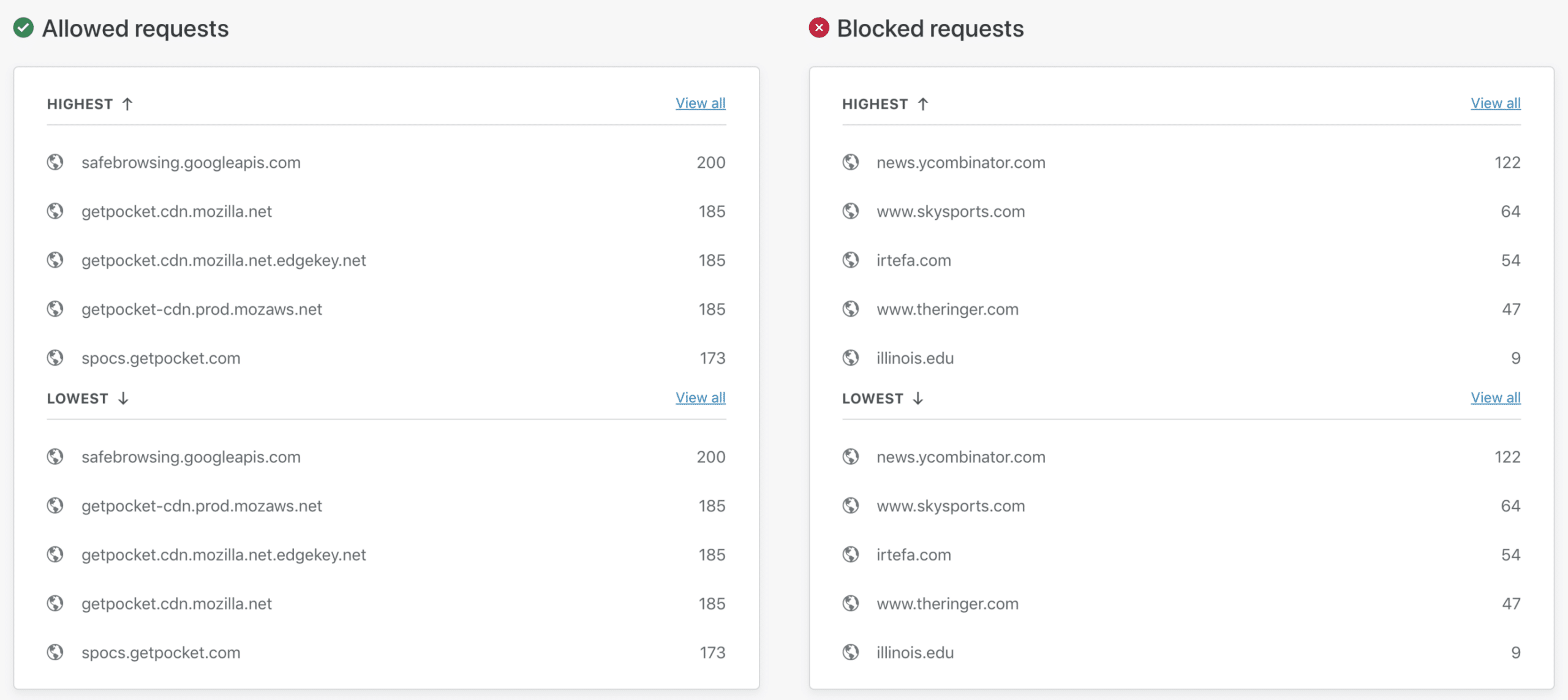Click count 173 for spocs.getpocket.com in Allowed Lowest
This screenshot has height=700, width=1568.
point(712,652)
